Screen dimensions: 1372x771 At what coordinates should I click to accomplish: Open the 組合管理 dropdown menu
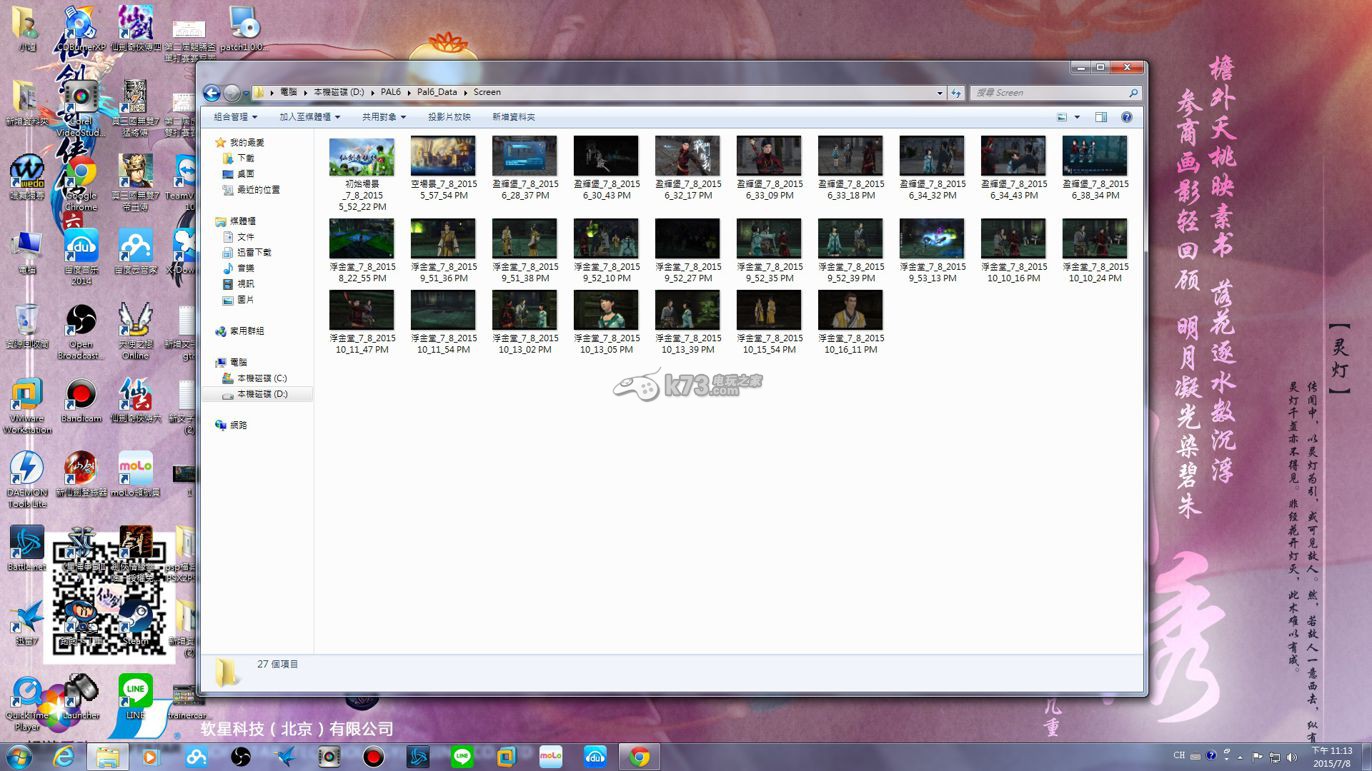click(x=235, y=117)
